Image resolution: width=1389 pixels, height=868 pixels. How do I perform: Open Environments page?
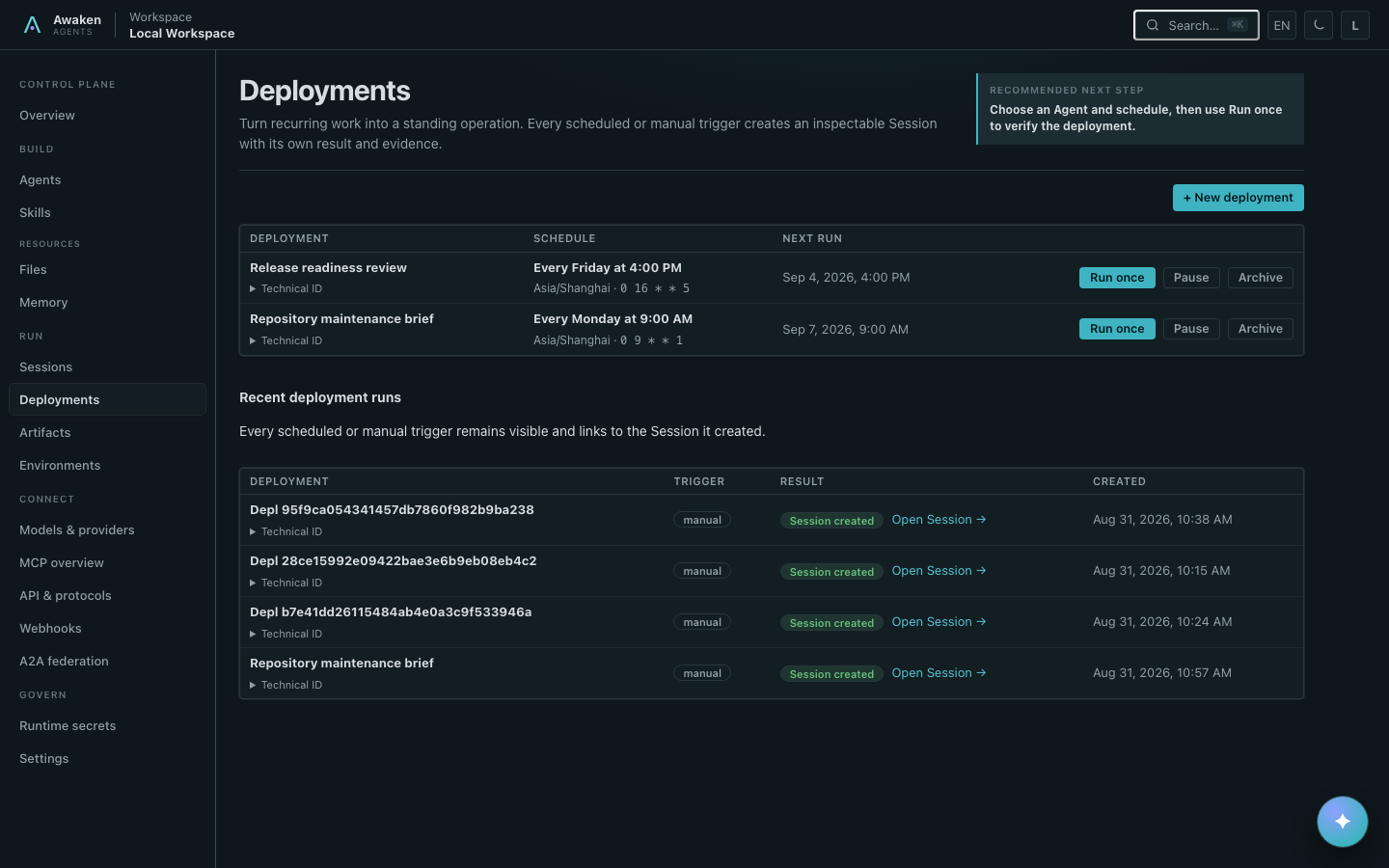tap(107, 465)
